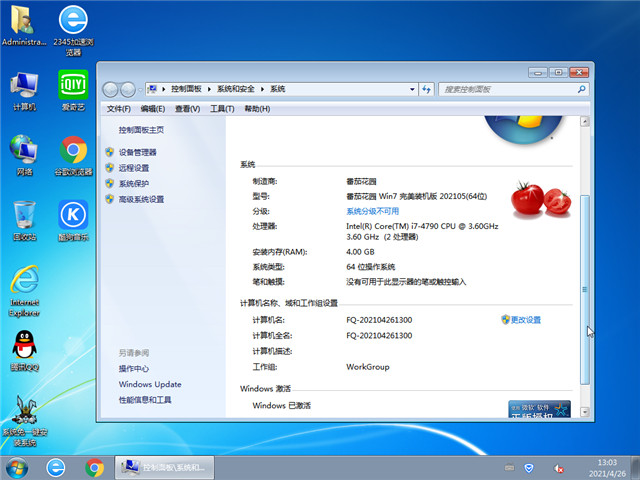Open 高级系统设置 in the sidebar
The height and width of the screenshot is (480, 640).
click(141, 199)
